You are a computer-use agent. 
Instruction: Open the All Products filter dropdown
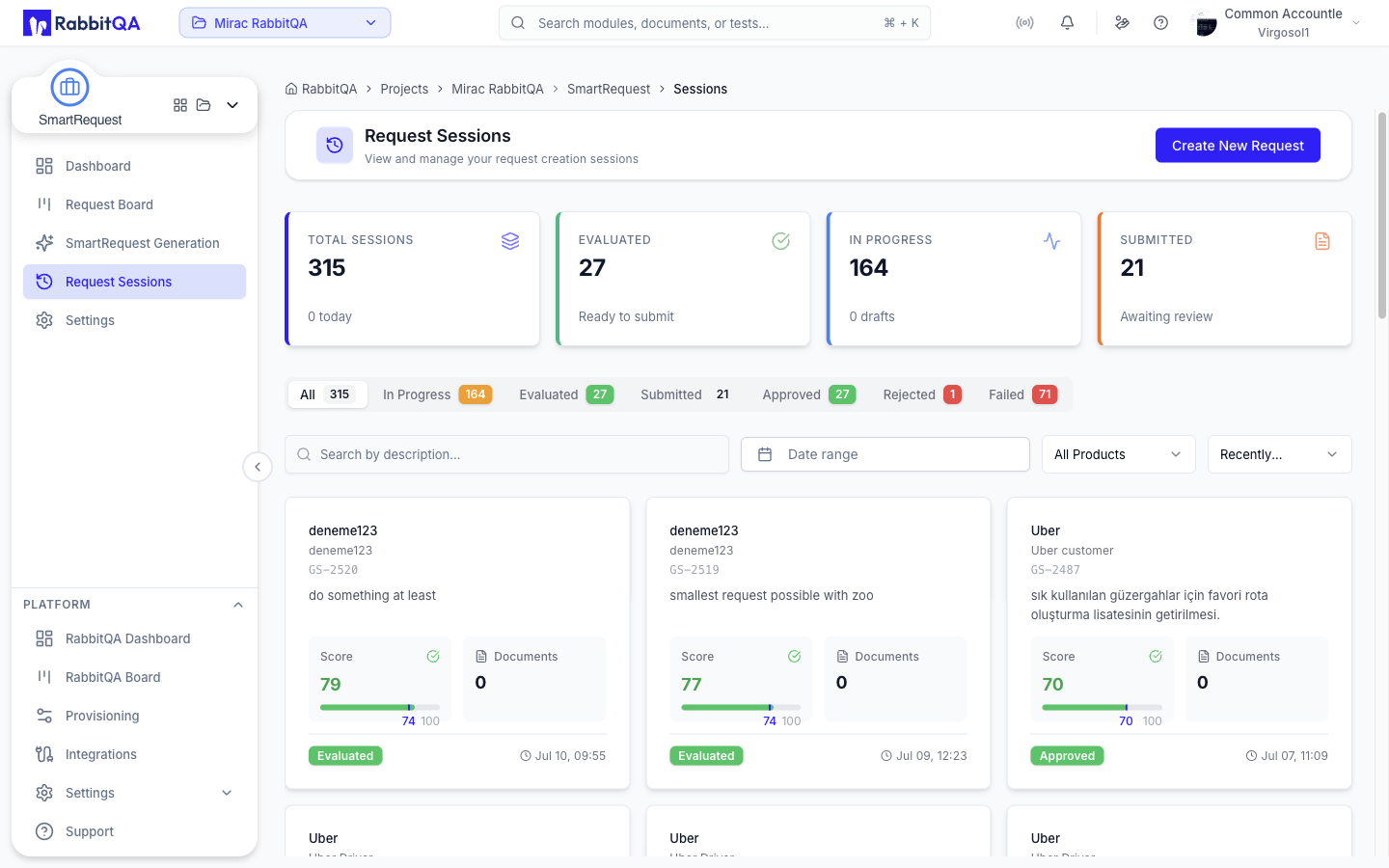1119,454
